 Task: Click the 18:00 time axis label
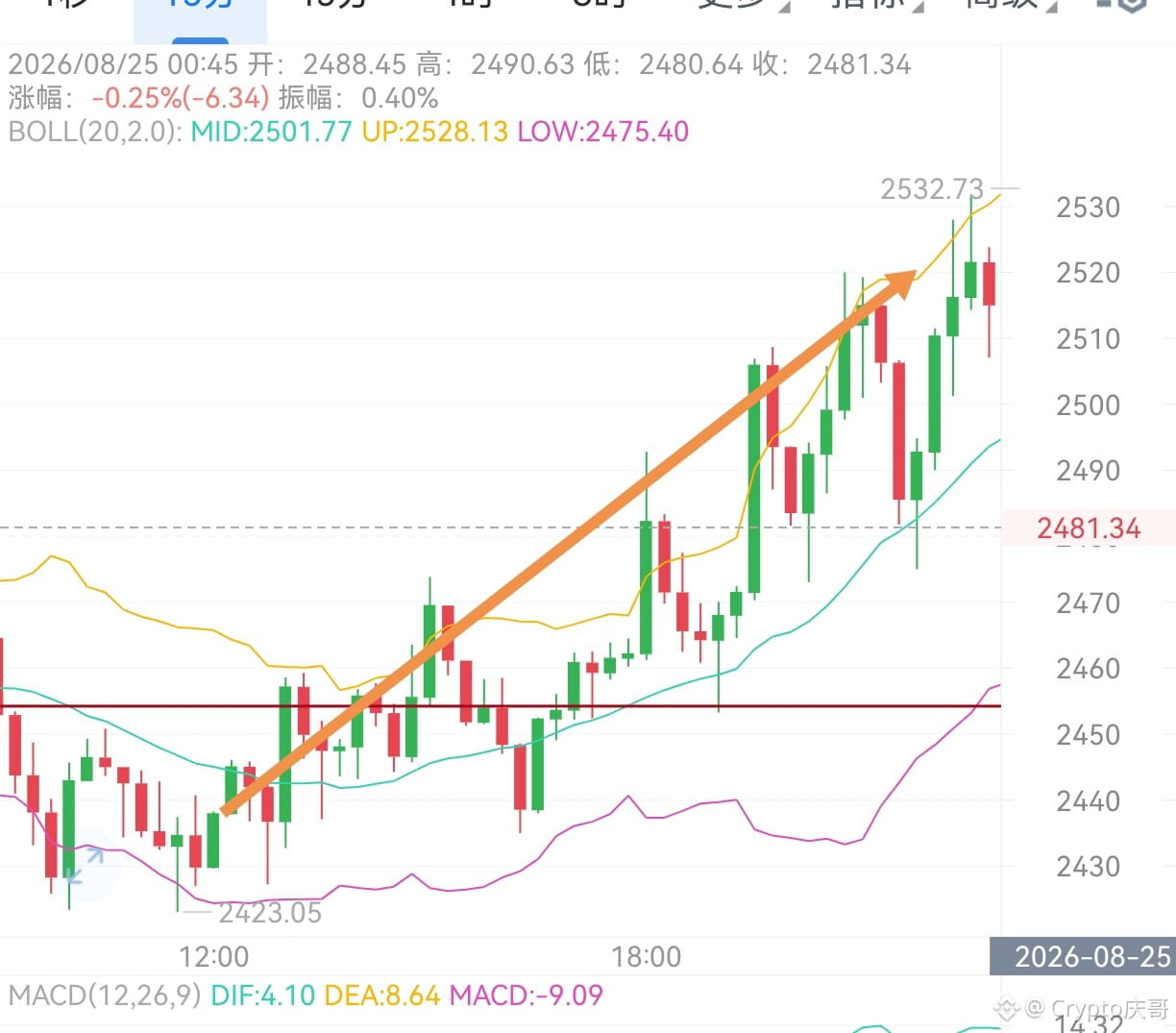click(x=646, y=957)
